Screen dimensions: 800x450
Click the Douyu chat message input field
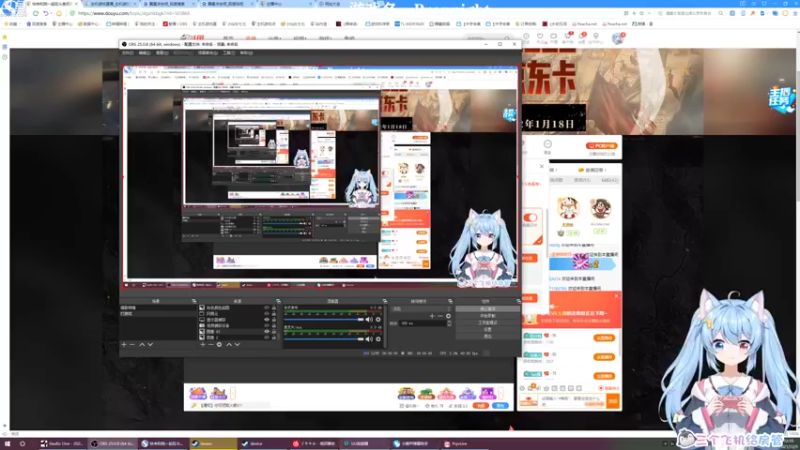(x=573, y=402)
